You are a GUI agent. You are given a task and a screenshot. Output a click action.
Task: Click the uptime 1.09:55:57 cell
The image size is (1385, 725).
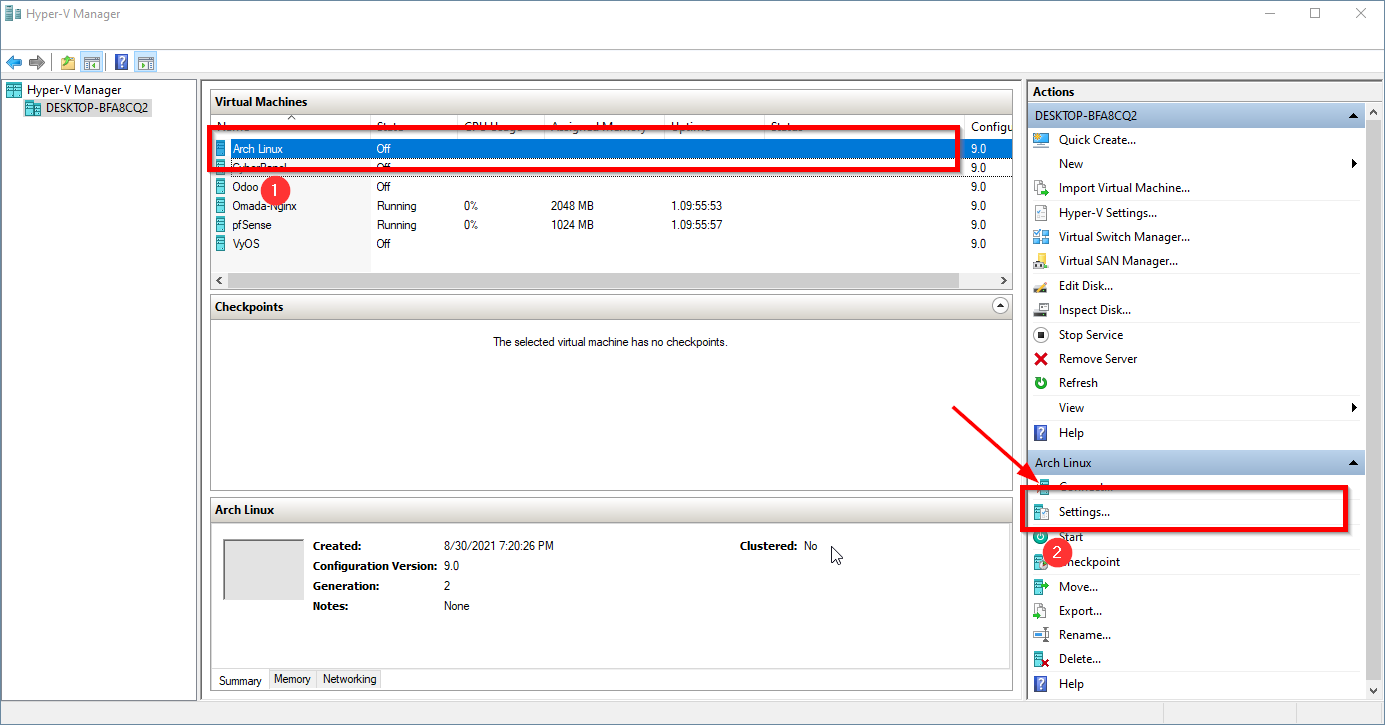click(696, 225)
